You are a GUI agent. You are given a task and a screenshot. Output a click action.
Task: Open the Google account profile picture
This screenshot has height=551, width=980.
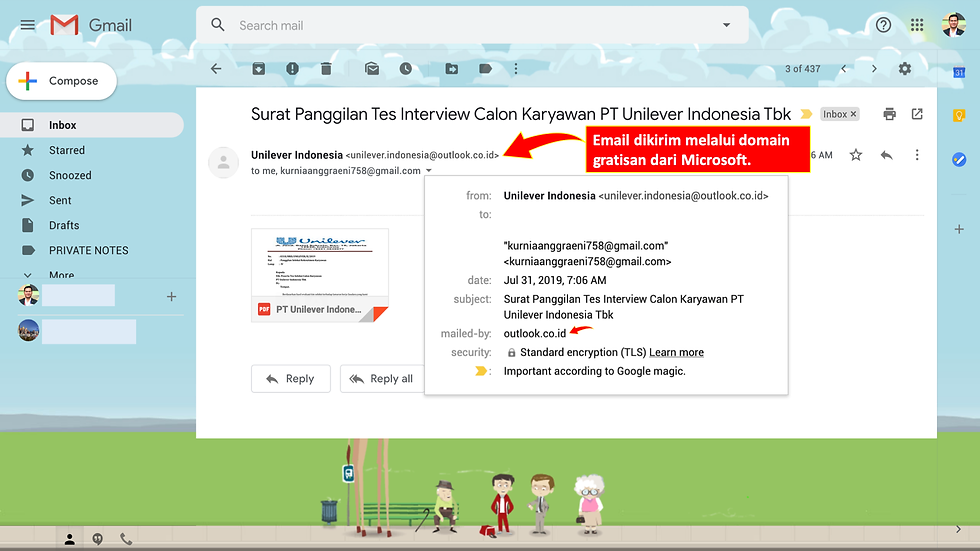(954, 25)
